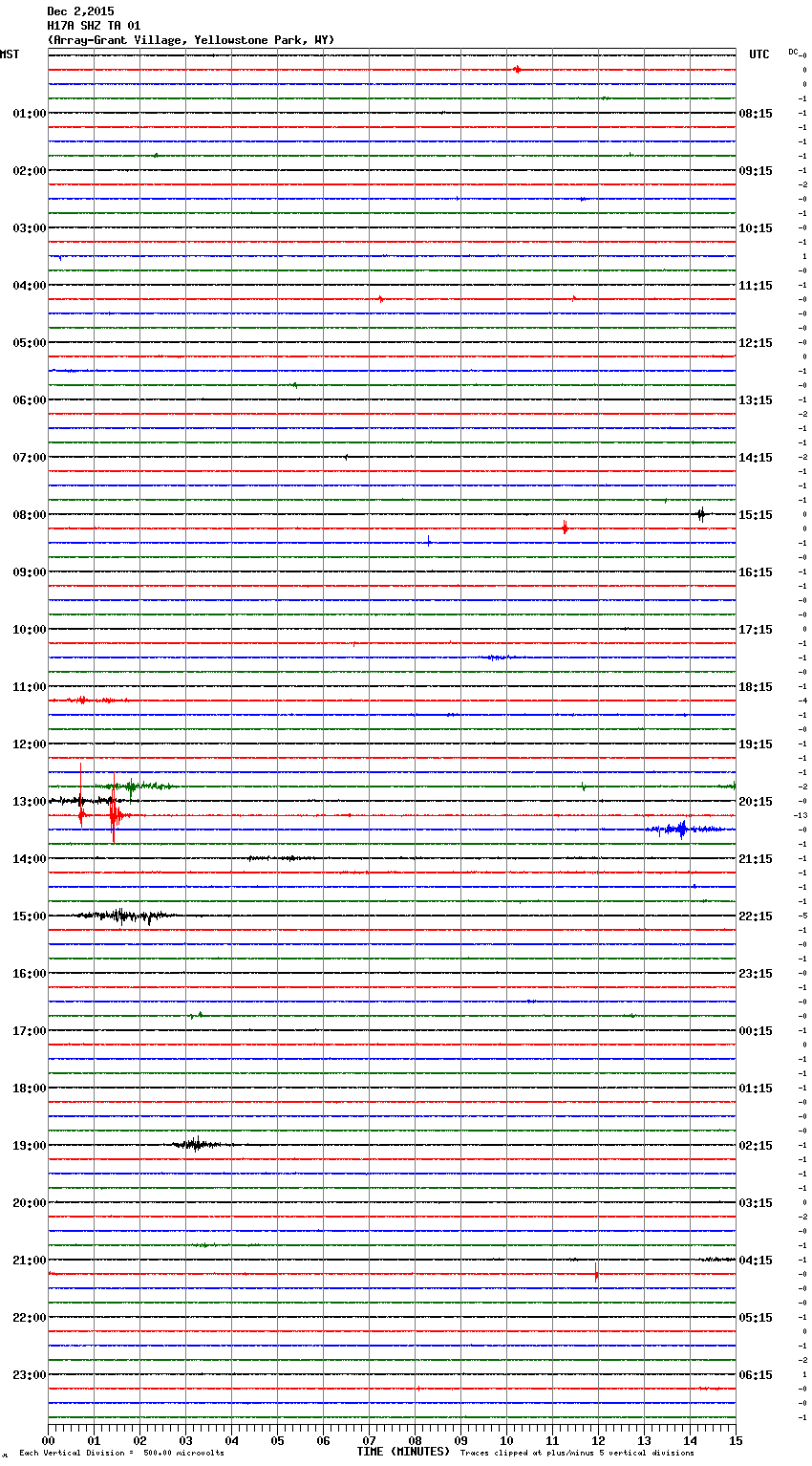The image size is (812, 1466).
Task: Click the 18:15 UTC time label
Action: 756,687
